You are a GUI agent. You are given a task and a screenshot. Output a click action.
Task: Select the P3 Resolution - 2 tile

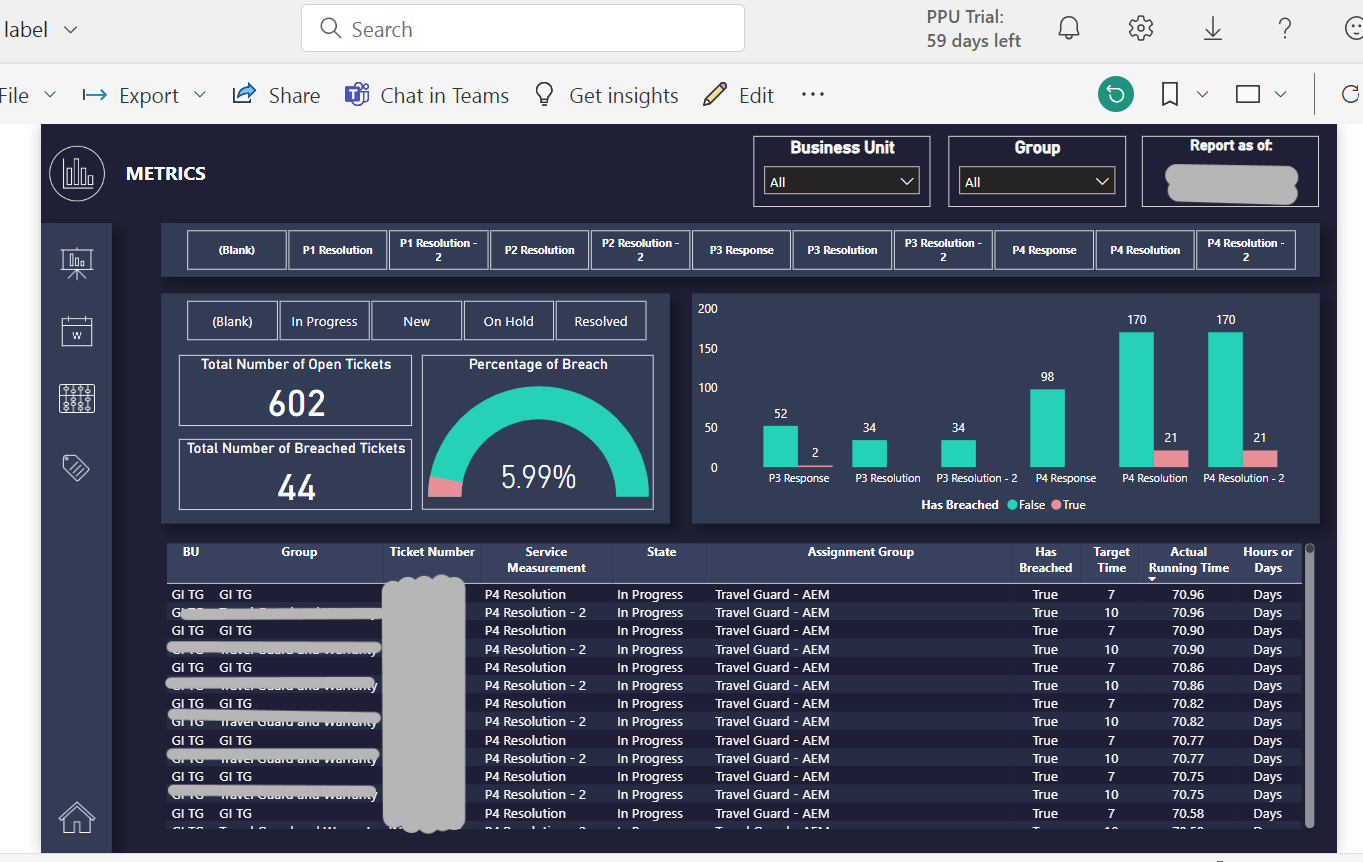(x=943, y=250)
